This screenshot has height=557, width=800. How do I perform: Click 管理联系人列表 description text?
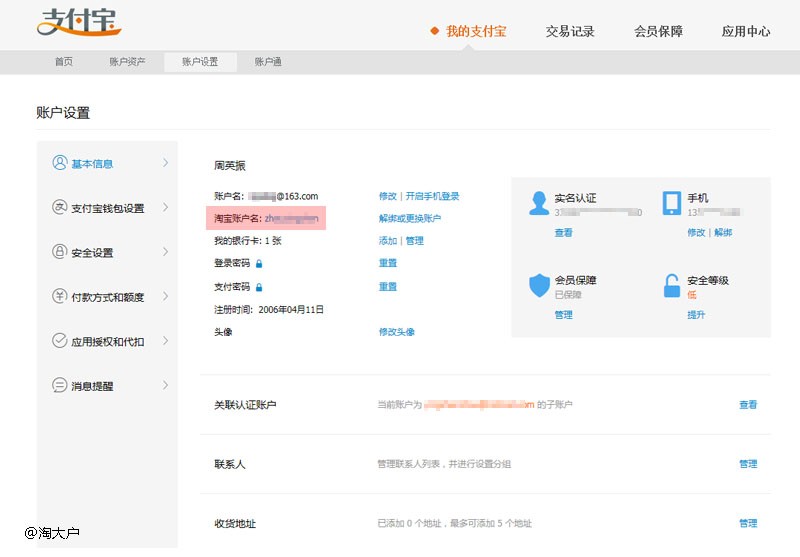click(x=444, y=464)
